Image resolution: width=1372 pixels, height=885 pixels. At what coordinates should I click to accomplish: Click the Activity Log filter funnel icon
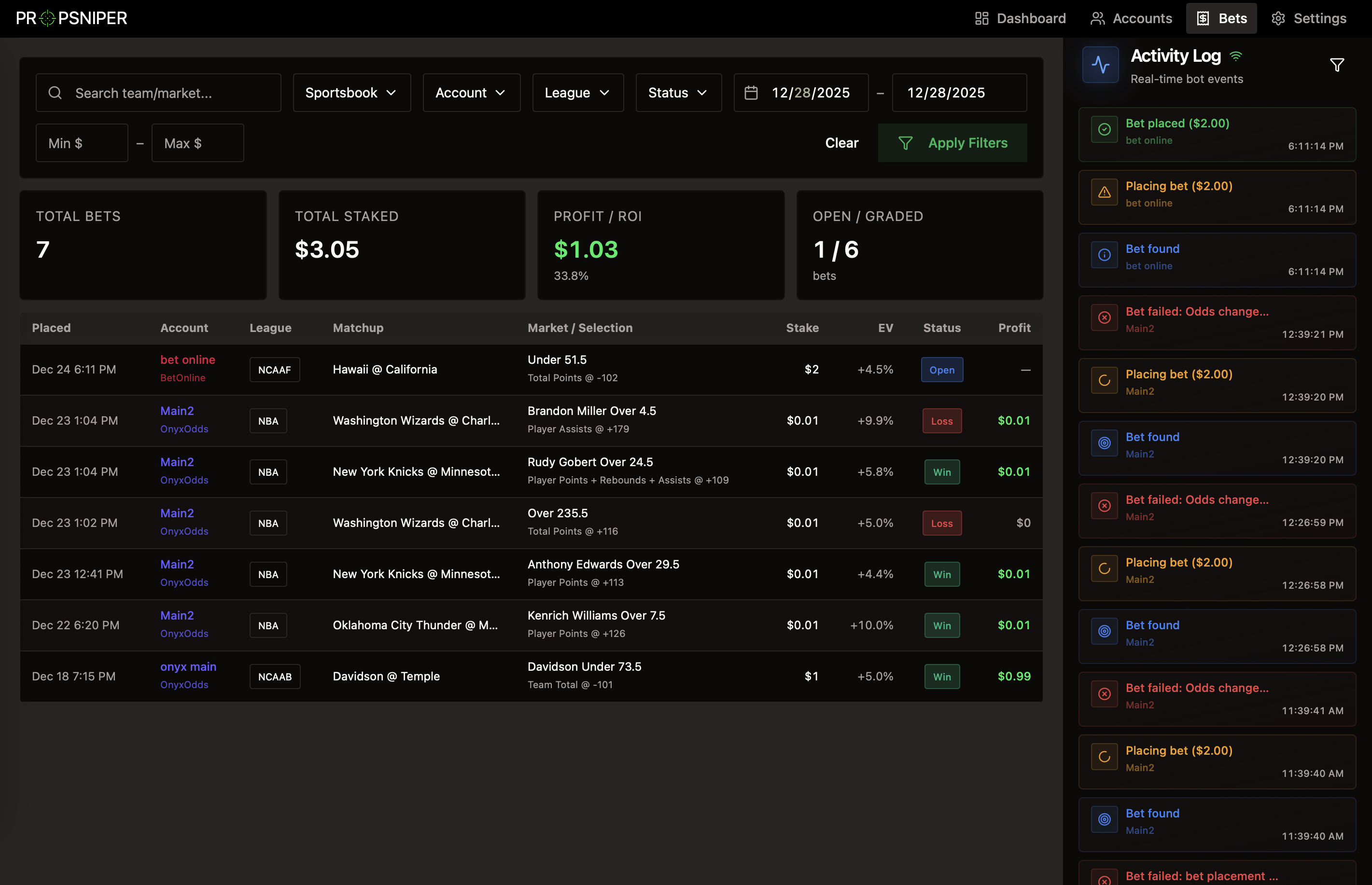point(1336,65)
